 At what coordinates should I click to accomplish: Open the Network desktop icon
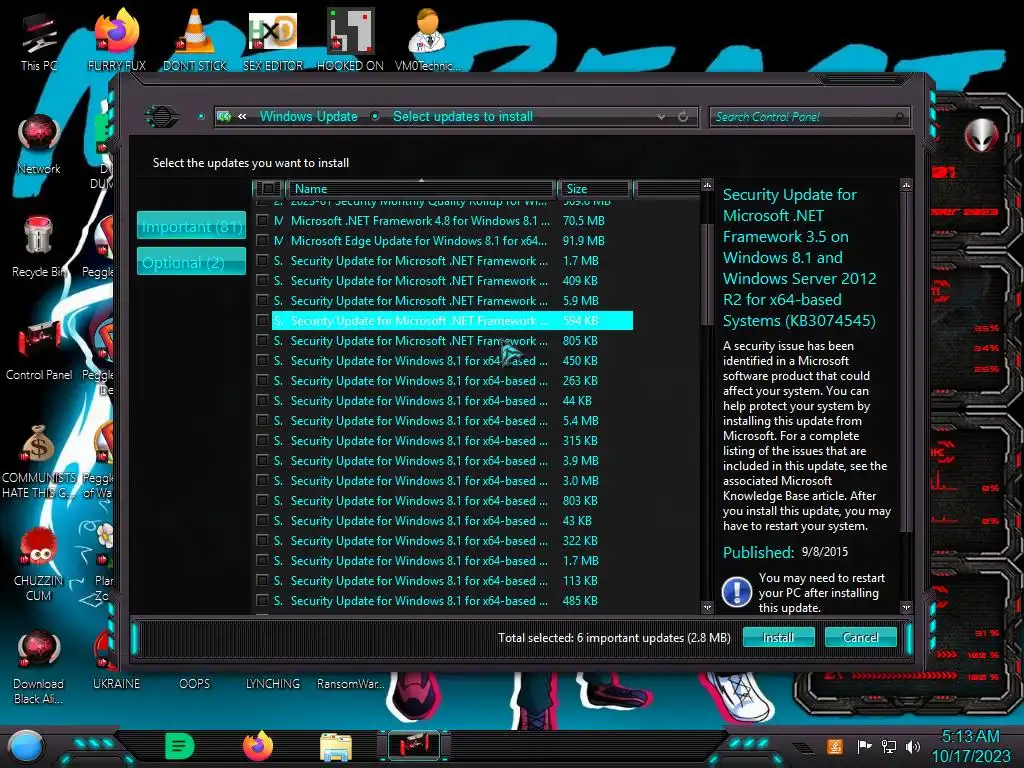click(39, 145)
